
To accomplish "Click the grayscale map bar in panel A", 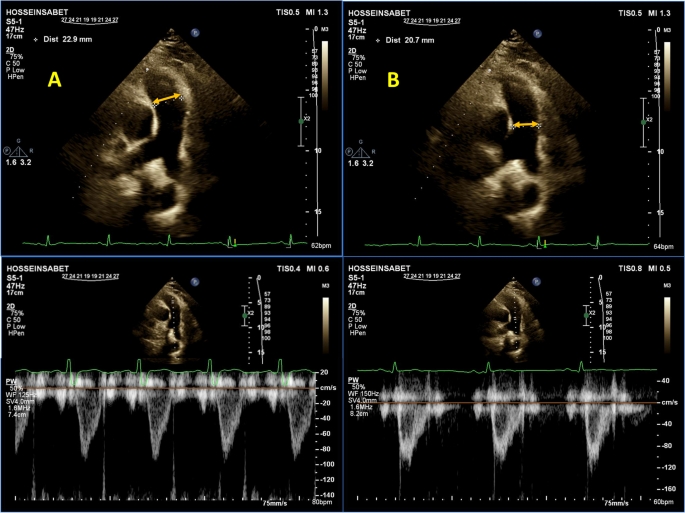I will tap(325, 75).
